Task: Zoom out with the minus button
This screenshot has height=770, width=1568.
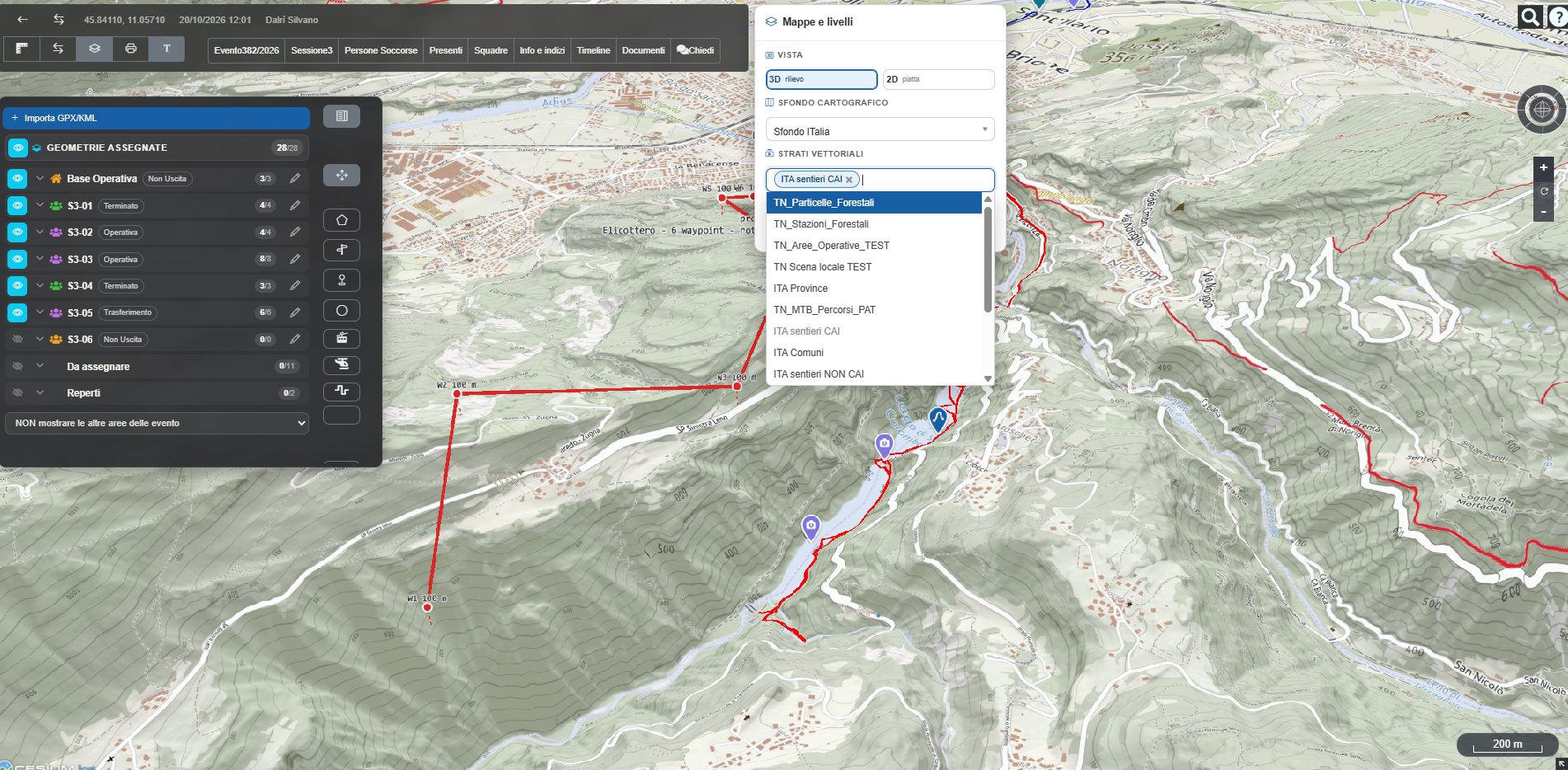Action: tap(1543, 212)
